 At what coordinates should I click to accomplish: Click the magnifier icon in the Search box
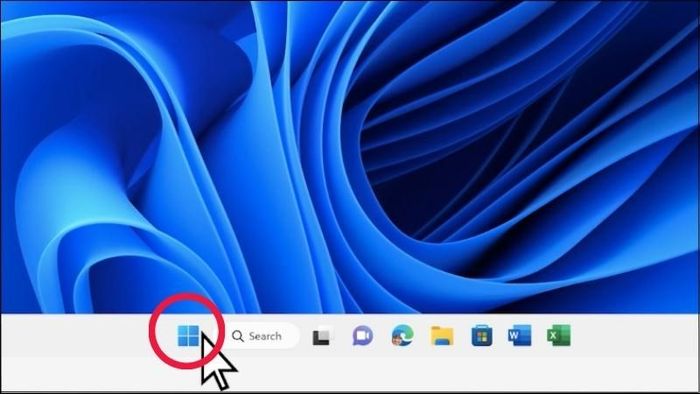[x=238, y=336]
